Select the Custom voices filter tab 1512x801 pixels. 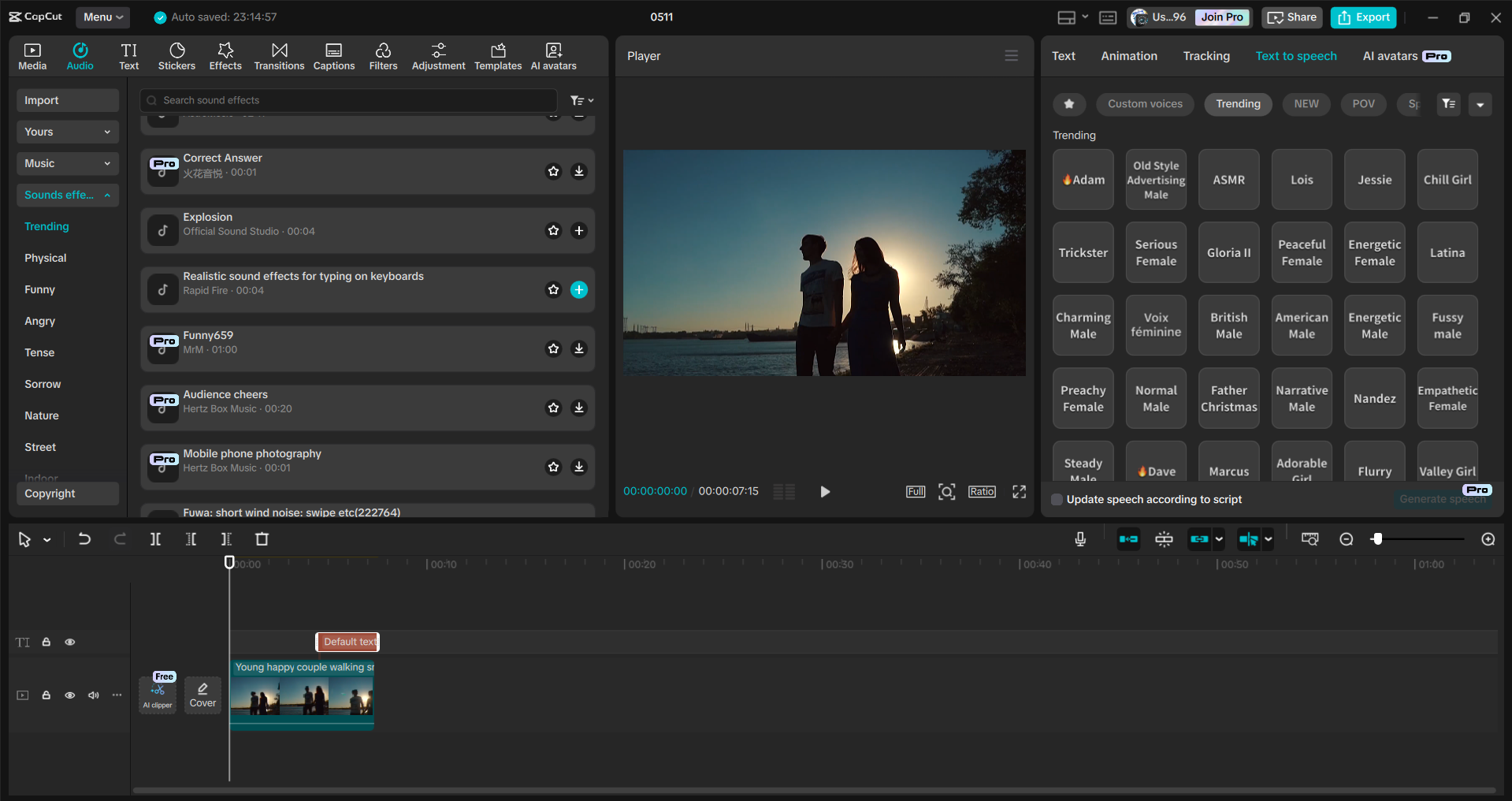pos(1145,104)
